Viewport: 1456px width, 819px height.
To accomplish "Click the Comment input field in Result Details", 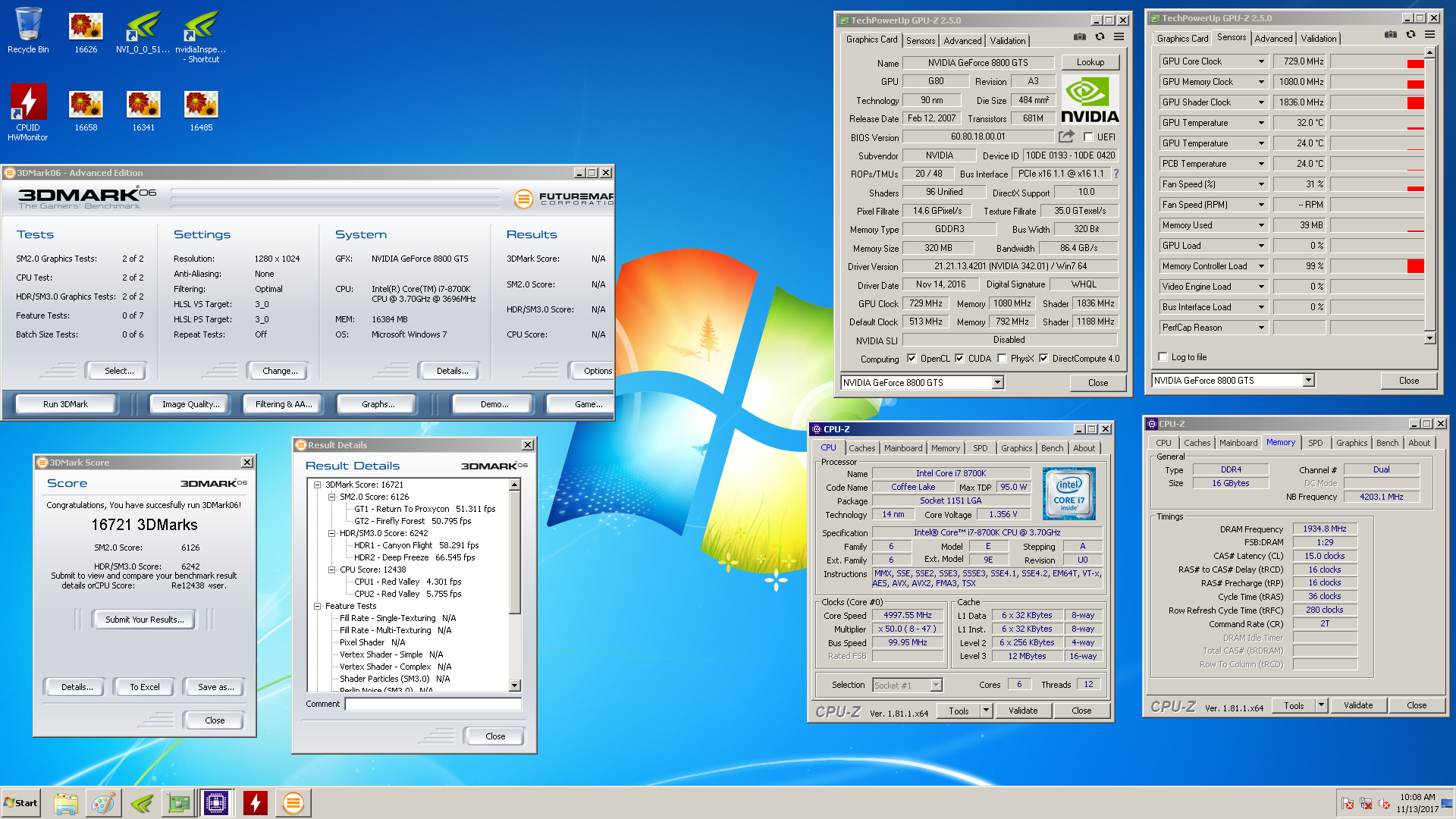I will point(433,704).
